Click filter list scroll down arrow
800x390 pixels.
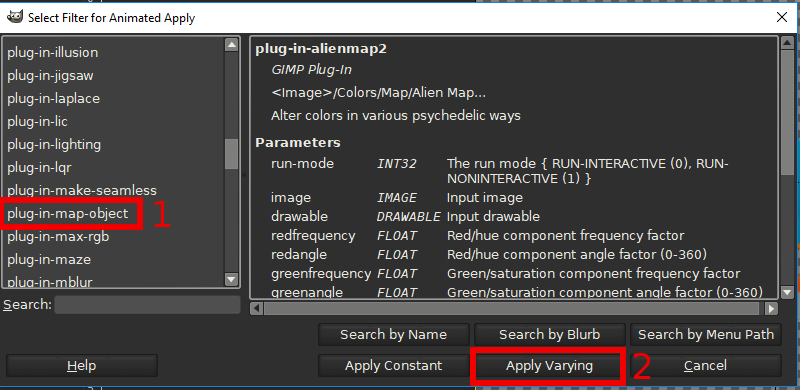(x=232, y=279)
